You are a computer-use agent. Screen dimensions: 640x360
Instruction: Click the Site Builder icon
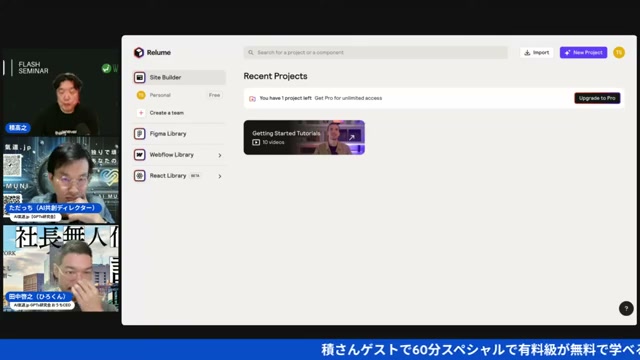140,77
